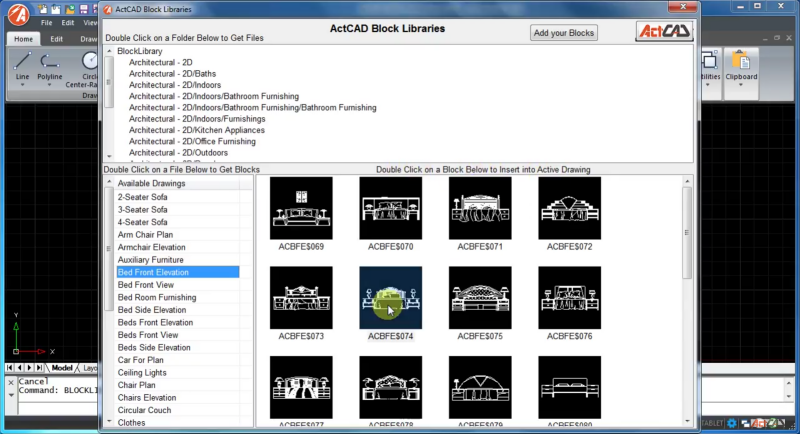Click the ActCAD logo in the dialog
This screenshot has width=800, height=434.
(x=665, y=31)
